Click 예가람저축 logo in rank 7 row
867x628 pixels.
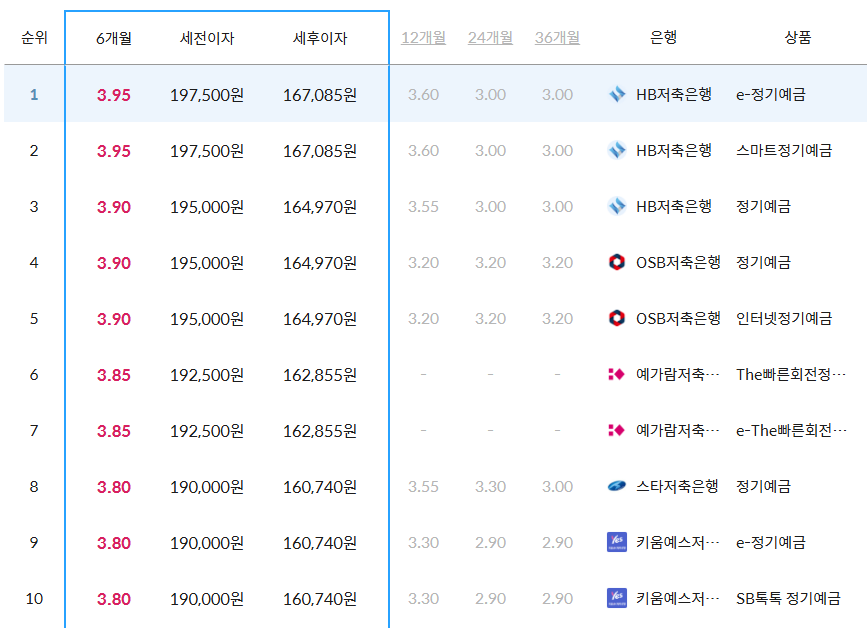pos(617,430)
